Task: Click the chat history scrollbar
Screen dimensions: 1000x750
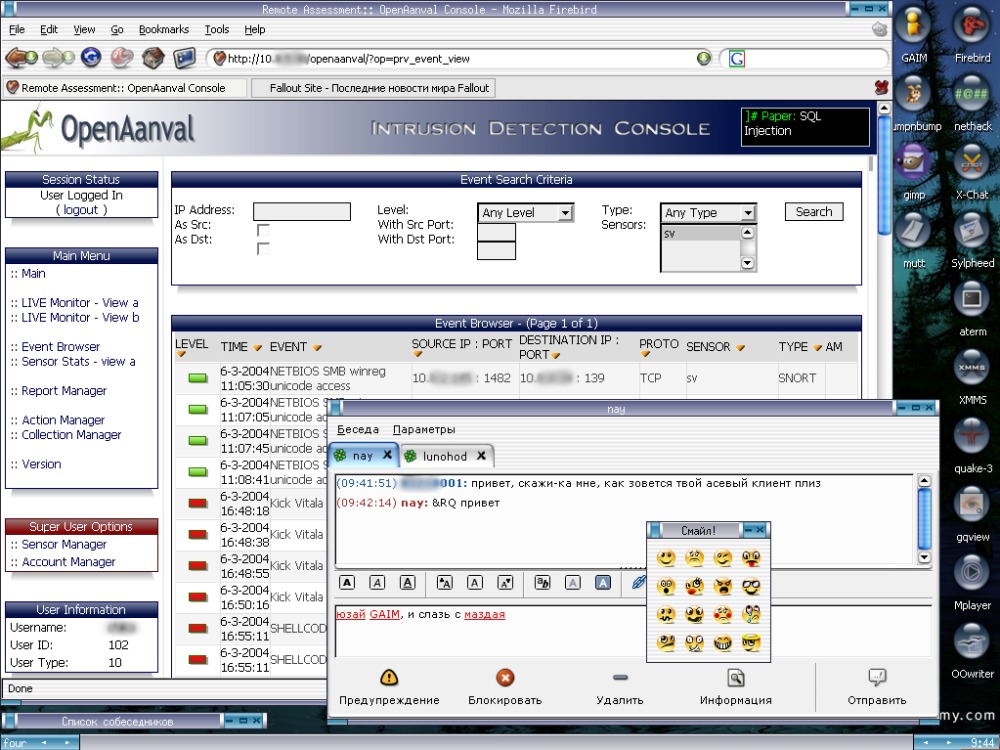Action: tap(924, 518)
